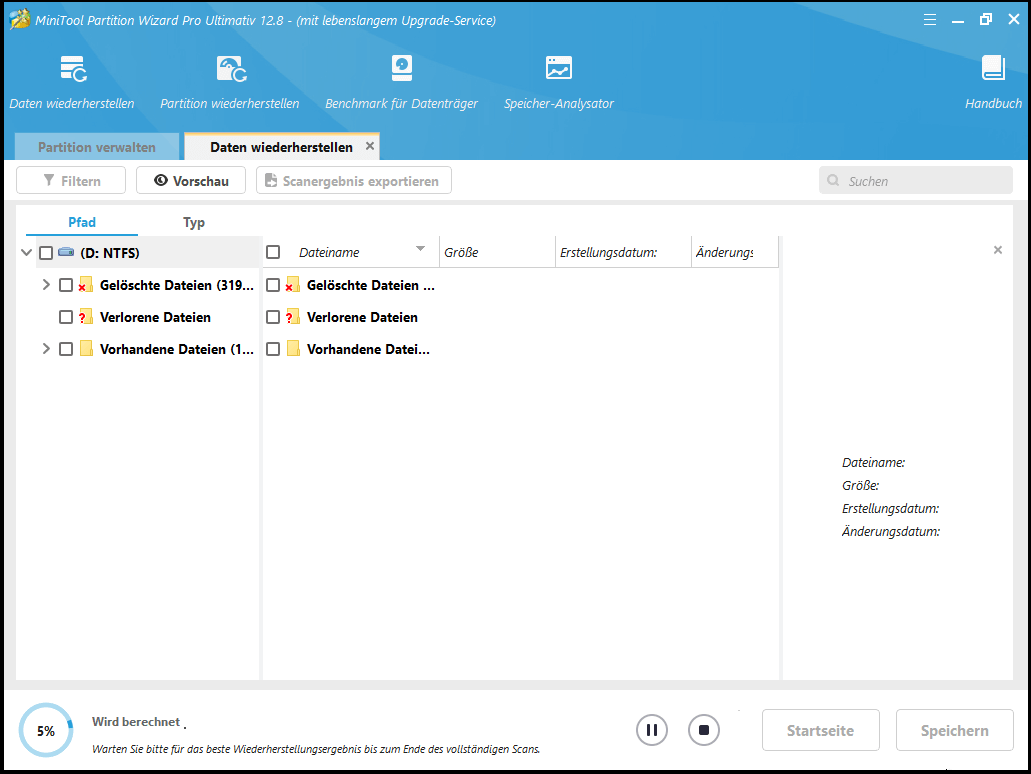
Task: Click the Wird berechnet status text
Action: tap(135, 721)
